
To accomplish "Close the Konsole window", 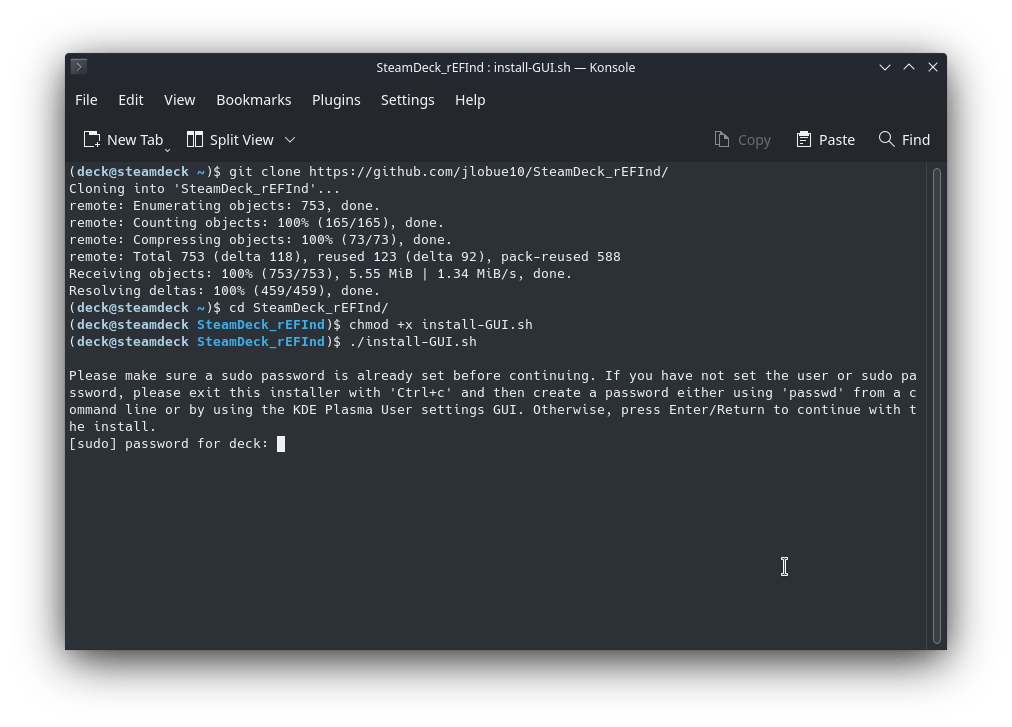I will [933, 67].
